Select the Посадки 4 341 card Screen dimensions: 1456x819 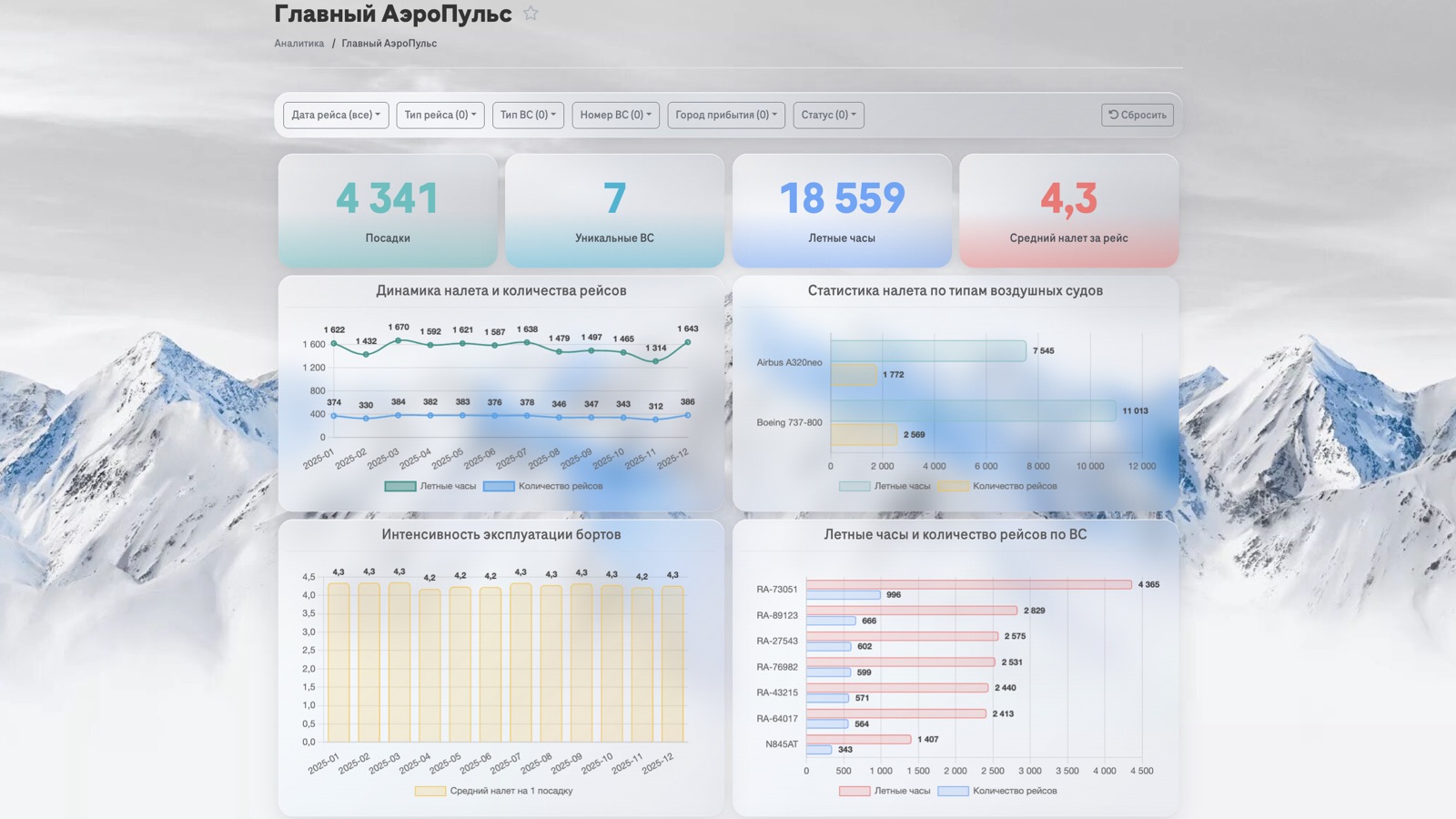point(388,210)
